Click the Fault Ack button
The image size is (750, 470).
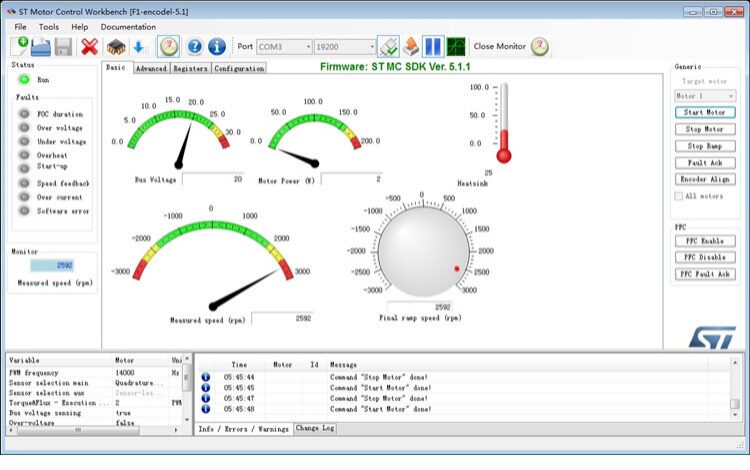(x=705, y=163)
